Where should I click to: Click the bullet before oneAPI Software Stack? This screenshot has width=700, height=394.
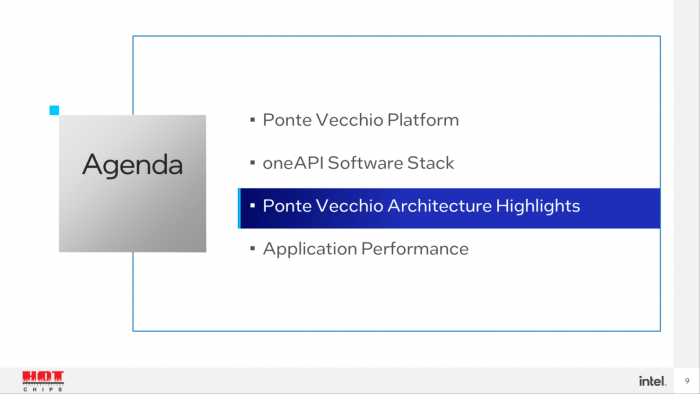coord(253,163)
